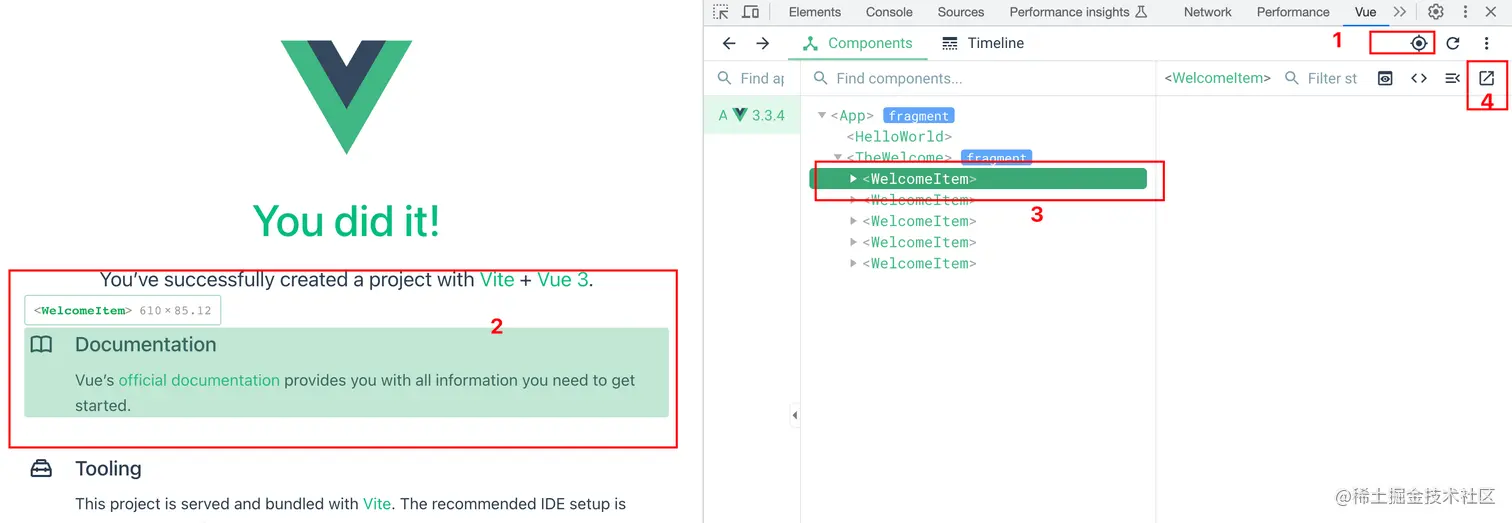The width and height of the screenshot is (1512, 523).
Task: Click the fragment badge next to App
Action: pyautogui.click(x=918, y=116)
